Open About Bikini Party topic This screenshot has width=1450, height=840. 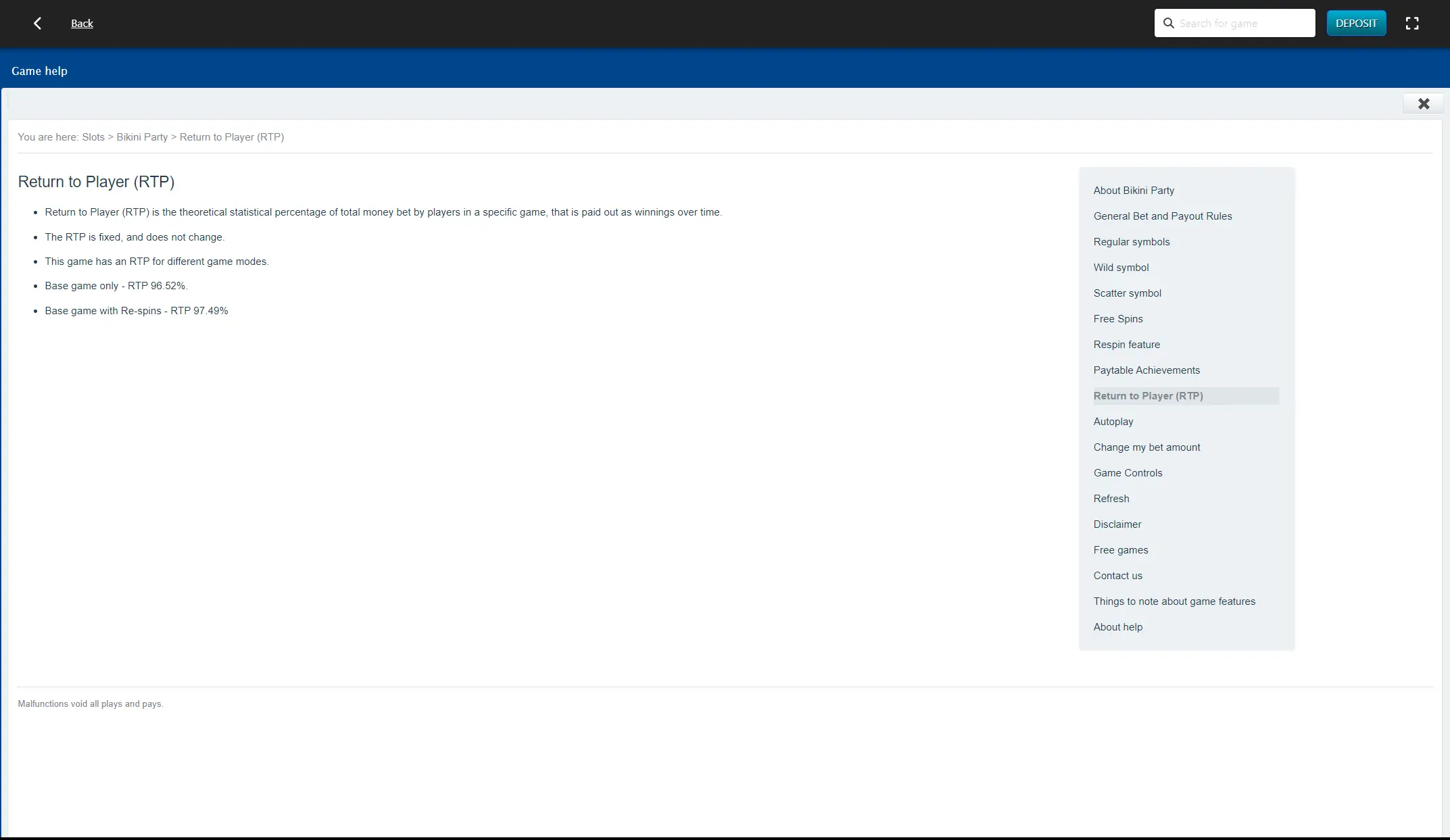click(1134, 191)
